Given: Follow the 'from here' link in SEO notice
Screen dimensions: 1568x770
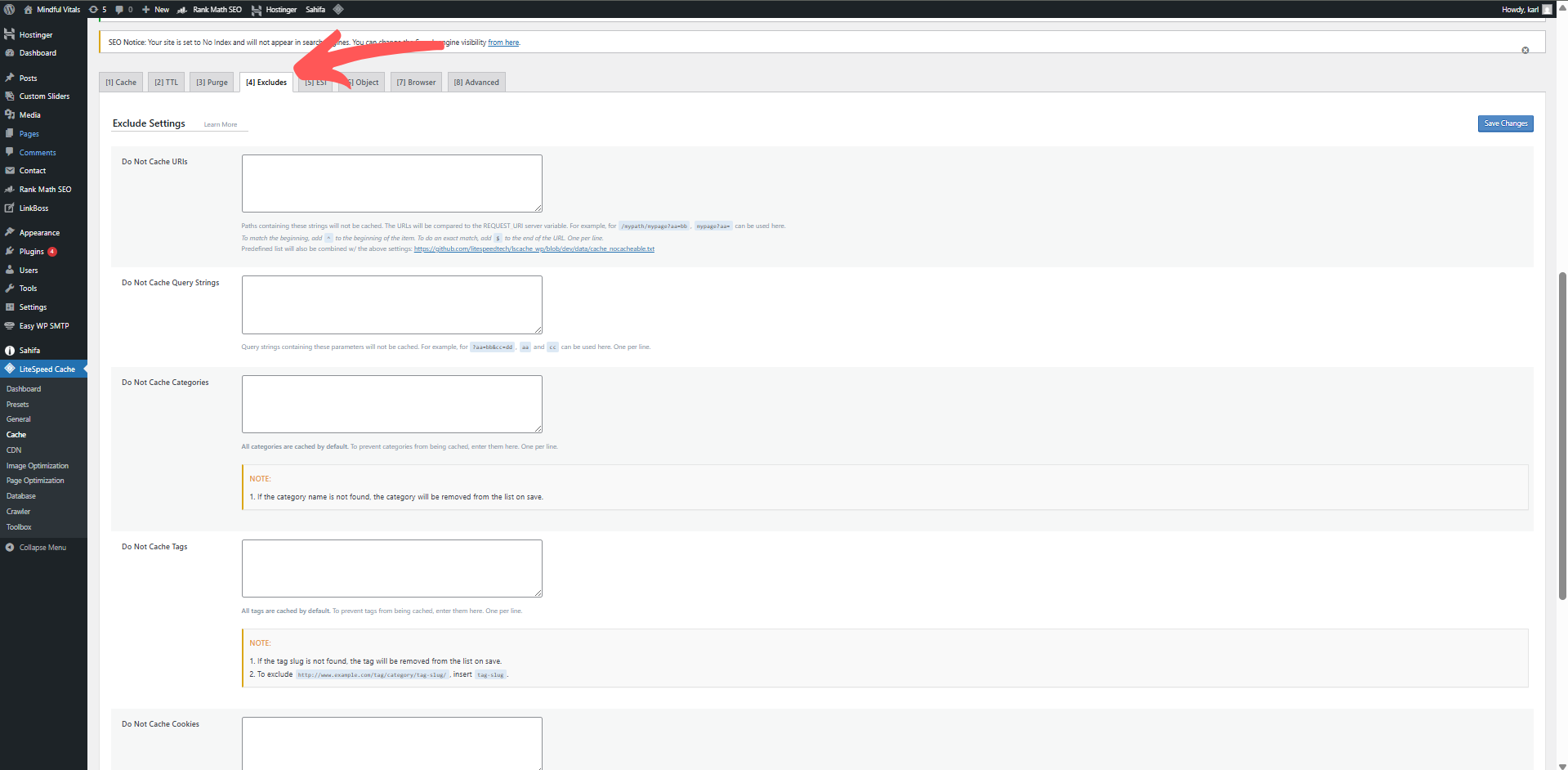Looking at the screenshot, I should coord(503,43).
